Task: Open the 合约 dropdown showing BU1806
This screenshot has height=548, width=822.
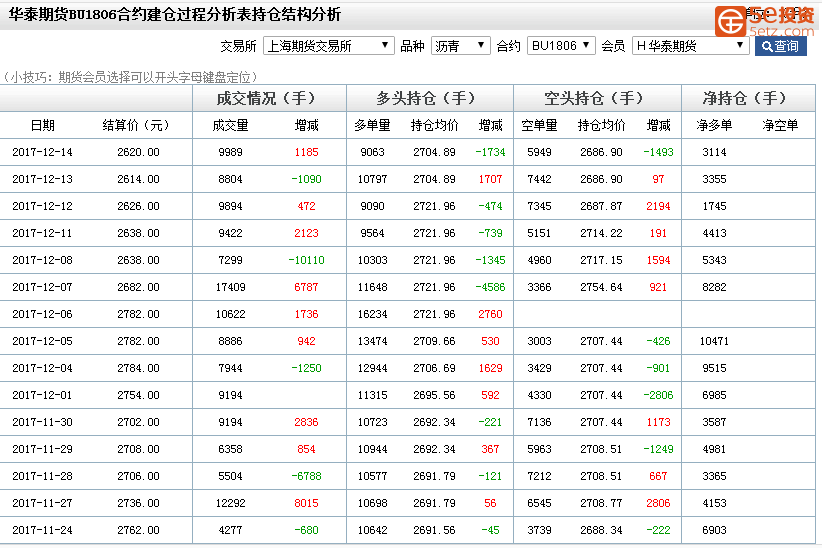Action: pos(561,46)
